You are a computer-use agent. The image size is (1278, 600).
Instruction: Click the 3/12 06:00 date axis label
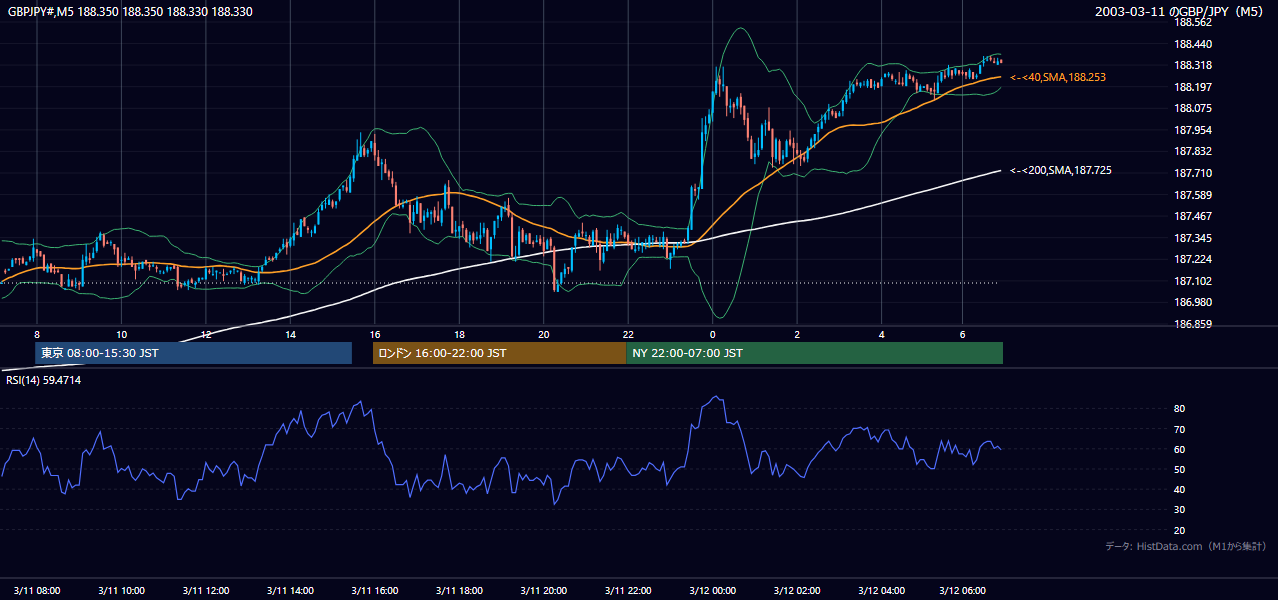[x=965, y=590]
